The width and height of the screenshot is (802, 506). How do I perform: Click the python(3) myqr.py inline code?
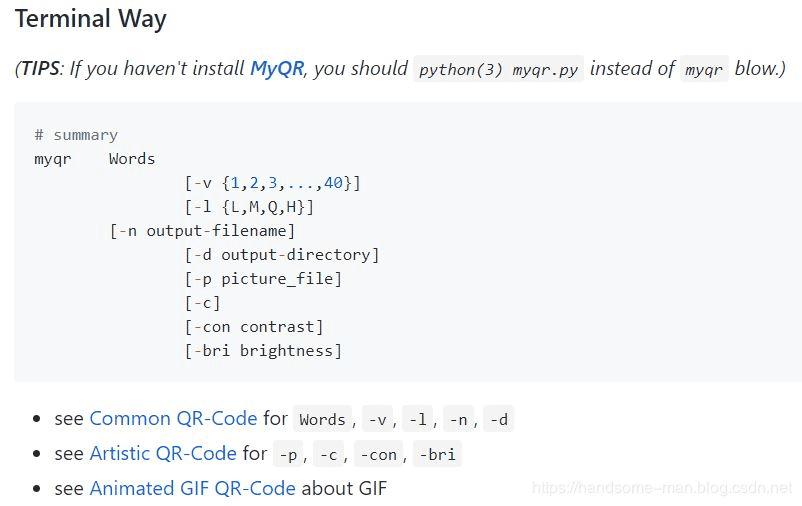coord(498,70)
